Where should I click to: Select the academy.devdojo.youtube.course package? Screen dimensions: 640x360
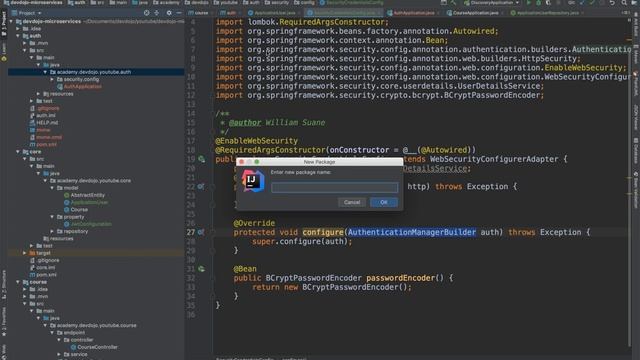tap(96, 325)
